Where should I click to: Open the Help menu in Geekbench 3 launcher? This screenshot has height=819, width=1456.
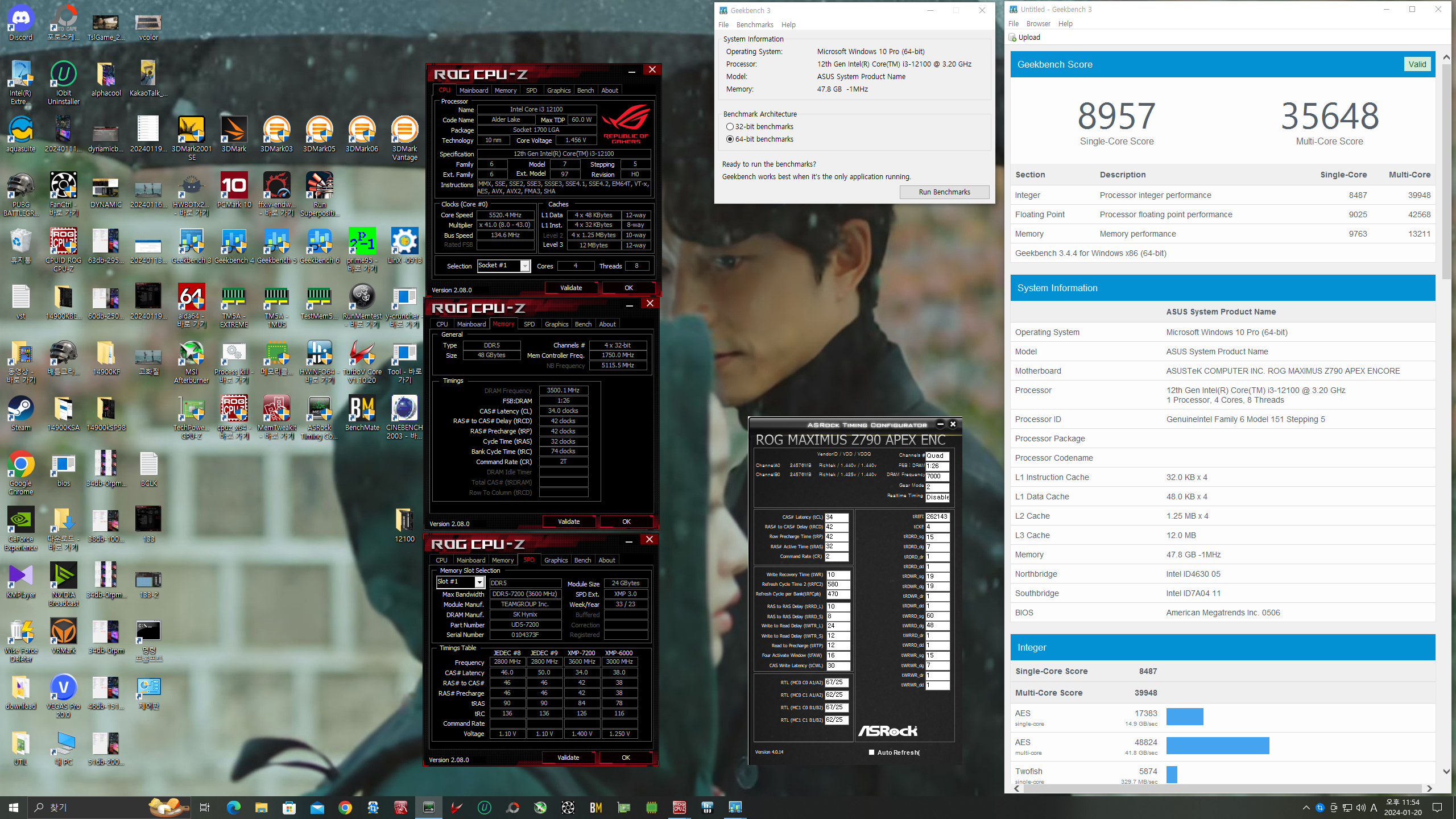click(x=788, y=25)
